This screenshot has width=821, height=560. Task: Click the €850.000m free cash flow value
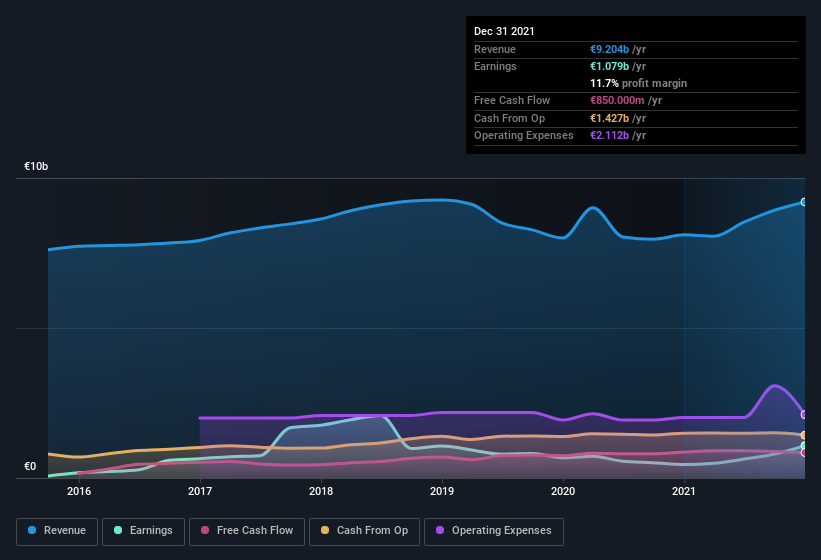617,100
